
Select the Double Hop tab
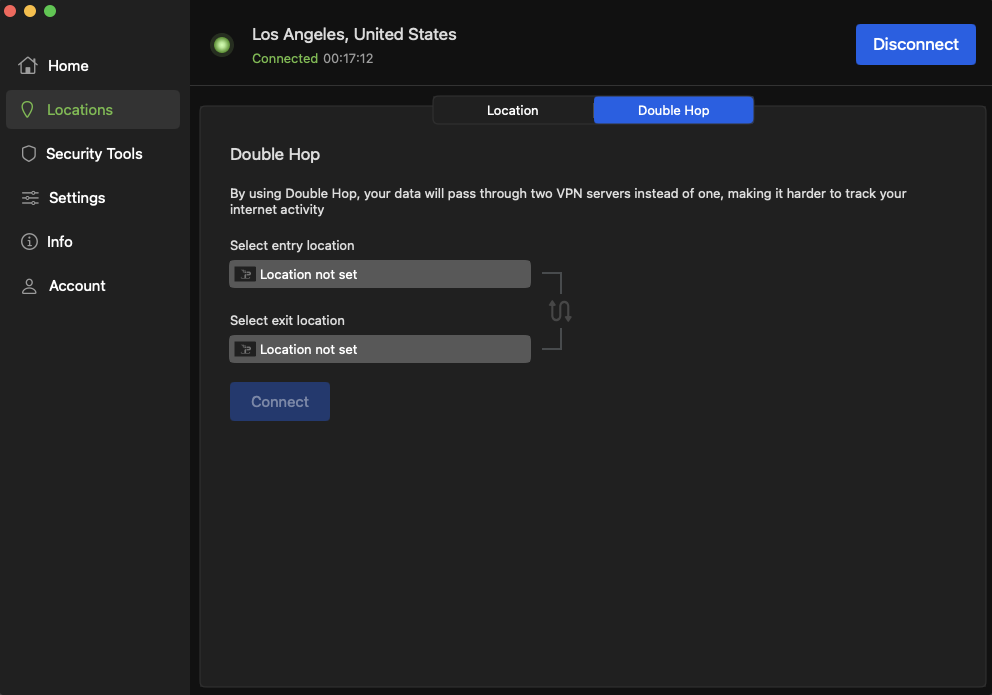pos(673,110)
